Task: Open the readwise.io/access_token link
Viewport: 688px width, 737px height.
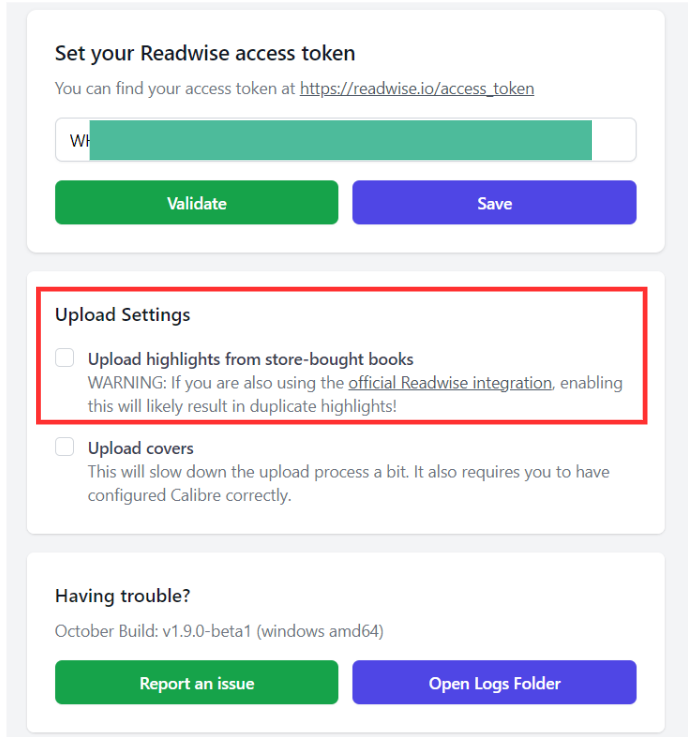Action: [416, 88]
